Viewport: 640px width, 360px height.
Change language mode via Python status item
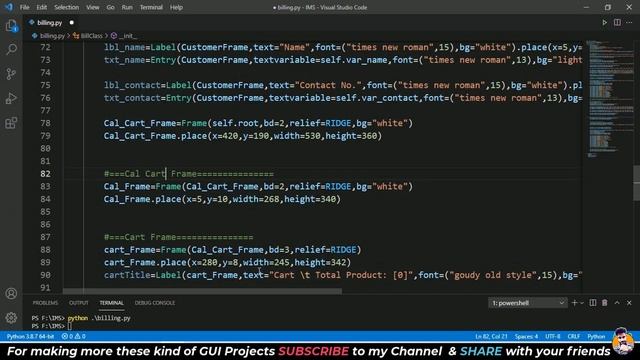click(x=596, y=336)
